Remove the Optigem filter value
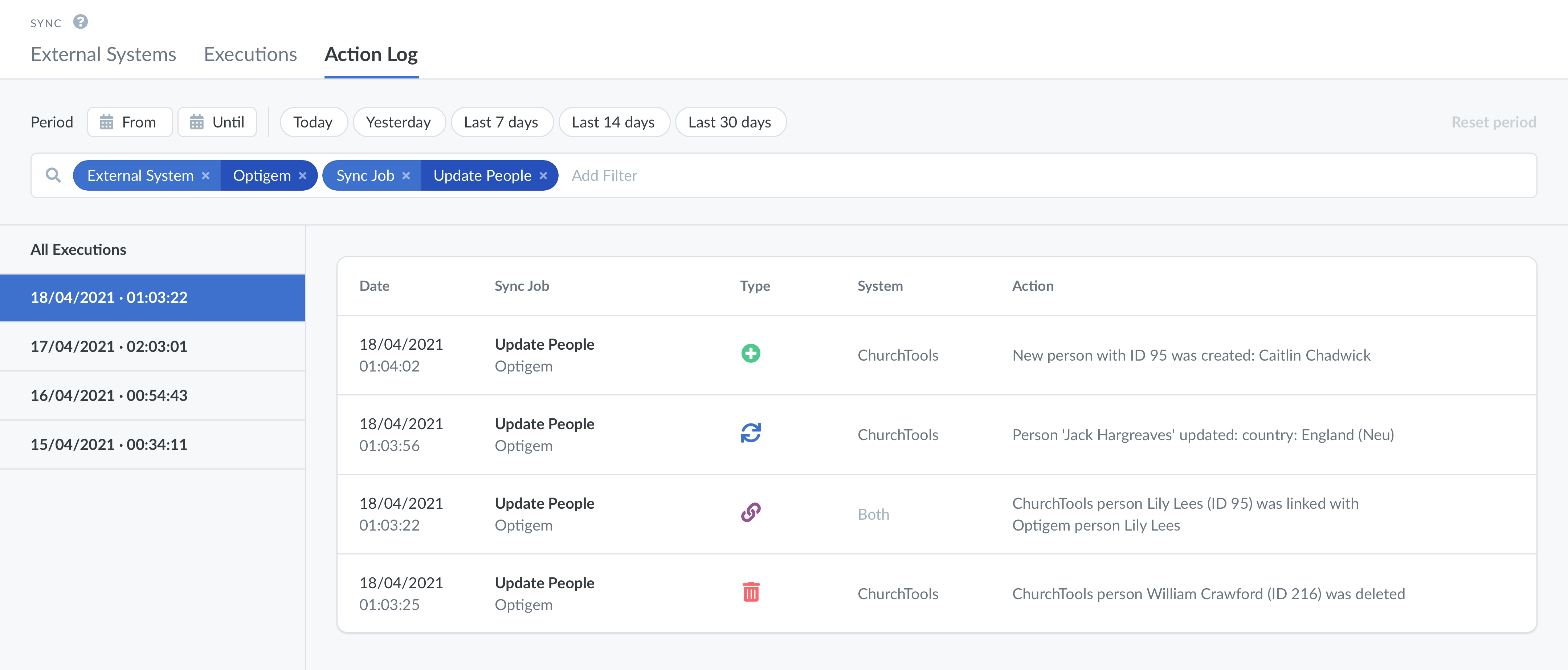Viewport: 1568px width, 670px height. pyautogui.click(x=302, y=175)
